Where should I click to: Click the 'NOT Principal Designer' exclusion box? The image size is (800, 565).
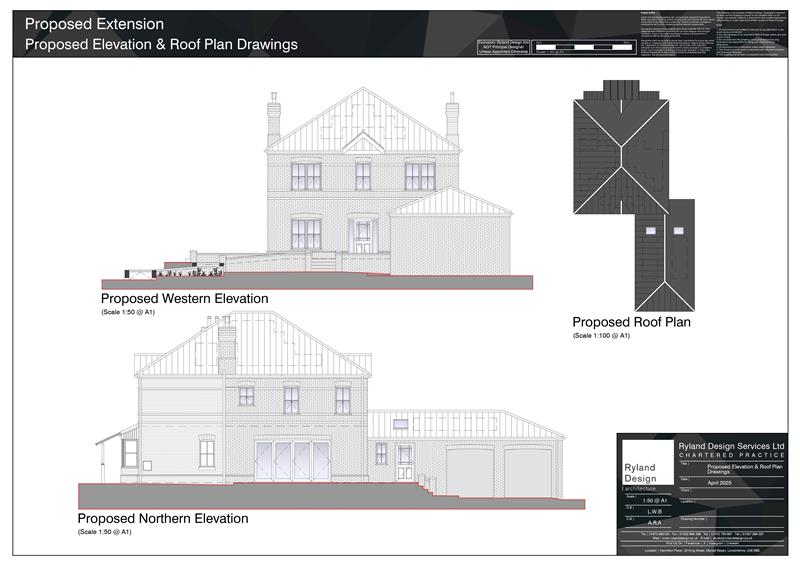click(x=504, y=47)
